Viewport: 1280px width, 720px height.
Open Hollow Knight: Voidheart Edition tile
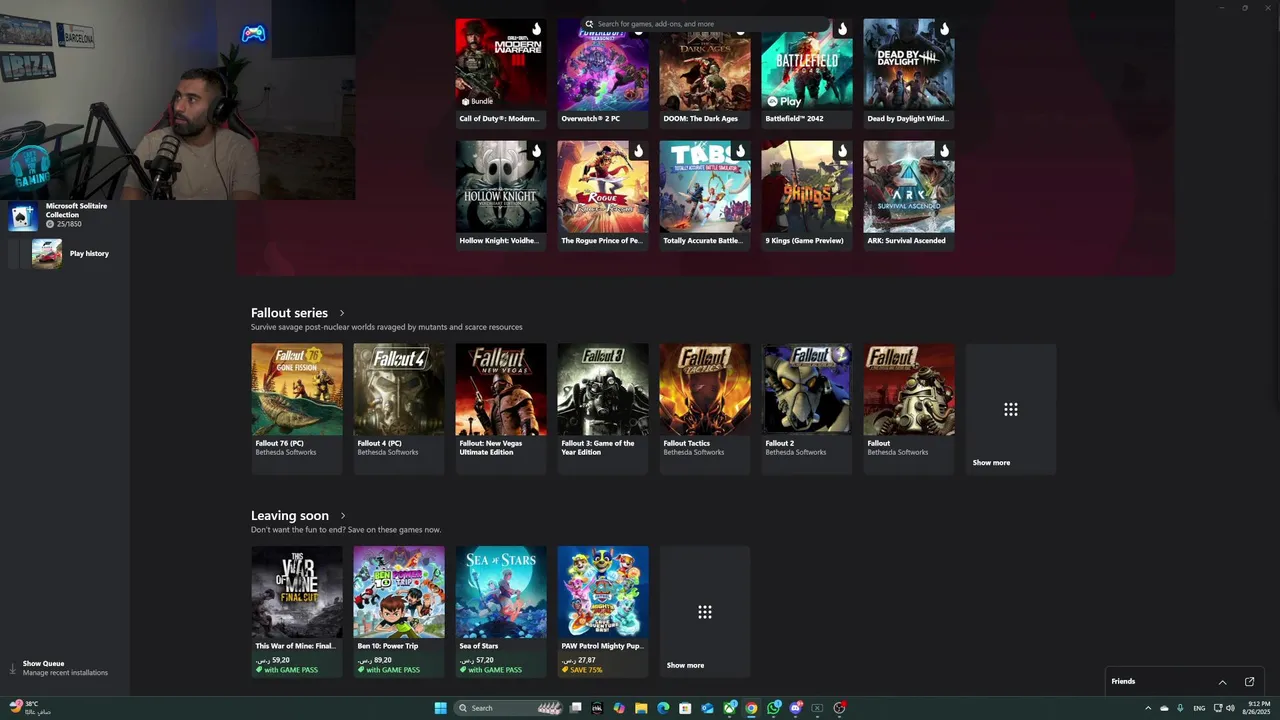pos(501,195)
